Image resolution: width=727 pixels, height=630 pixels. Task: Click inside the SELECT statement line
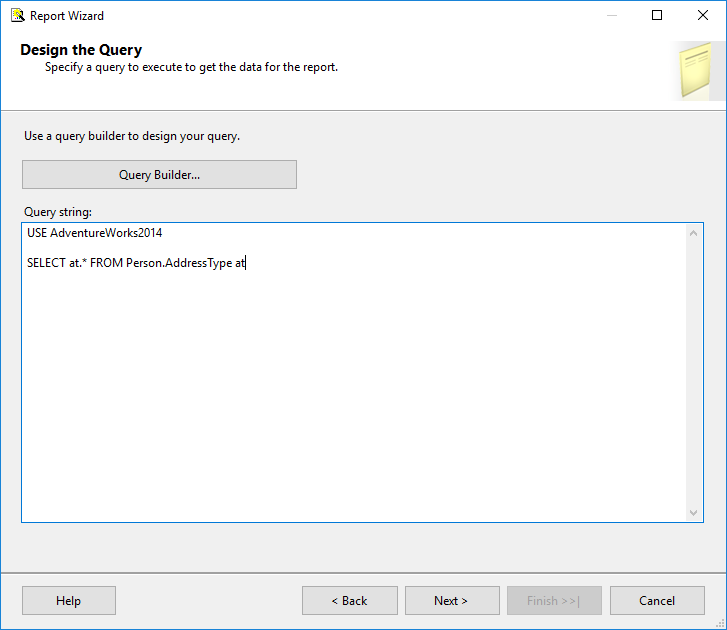136,264
